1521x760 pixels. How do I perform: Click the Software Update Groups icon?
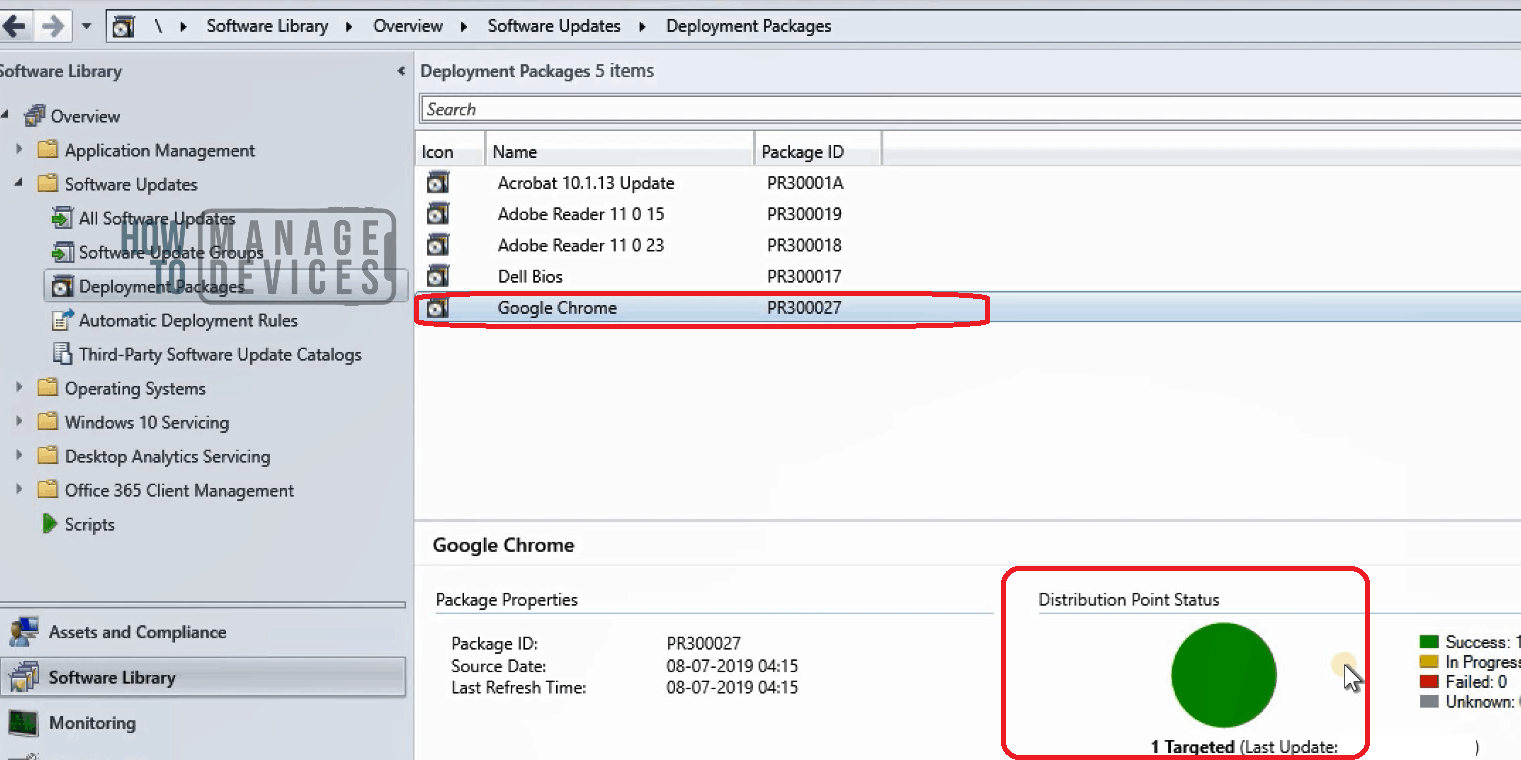click(x=62, y=252)
